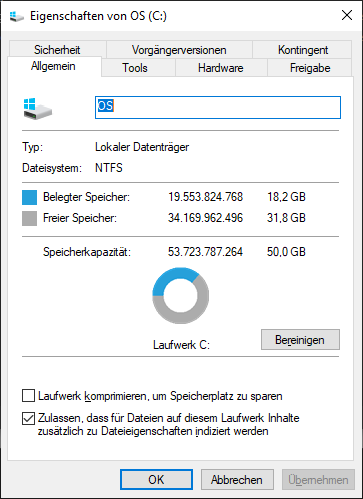
Task: Click the Abbrechen button
Action: [237, 479]
